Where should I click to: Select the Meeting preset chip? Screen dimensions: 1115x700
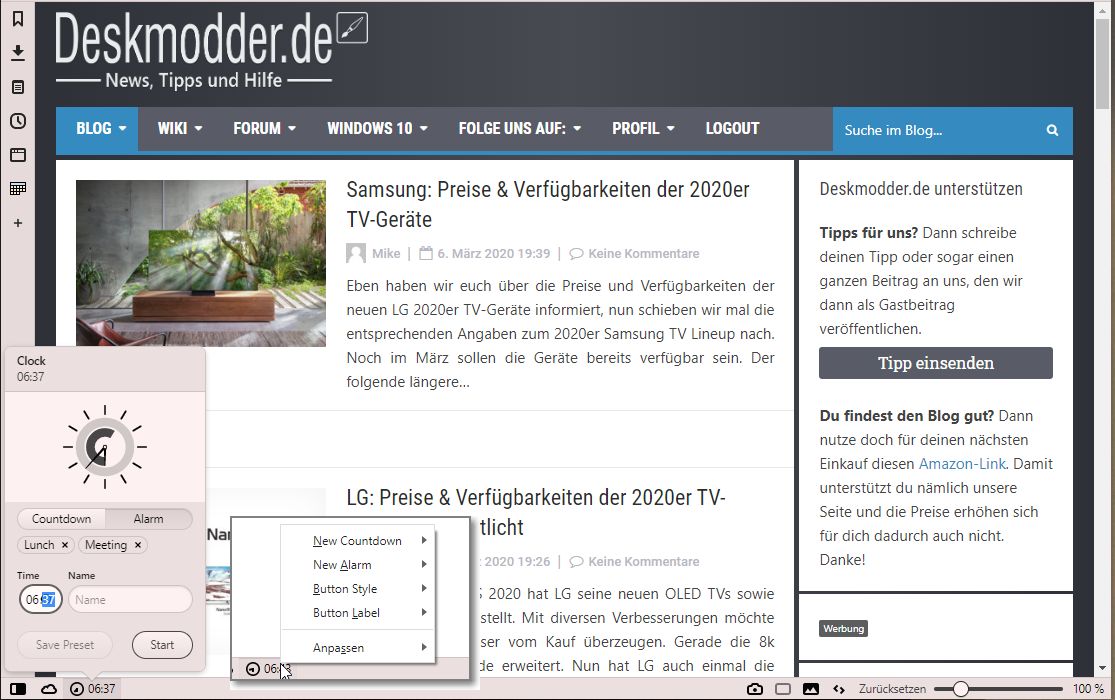[106, 545]
